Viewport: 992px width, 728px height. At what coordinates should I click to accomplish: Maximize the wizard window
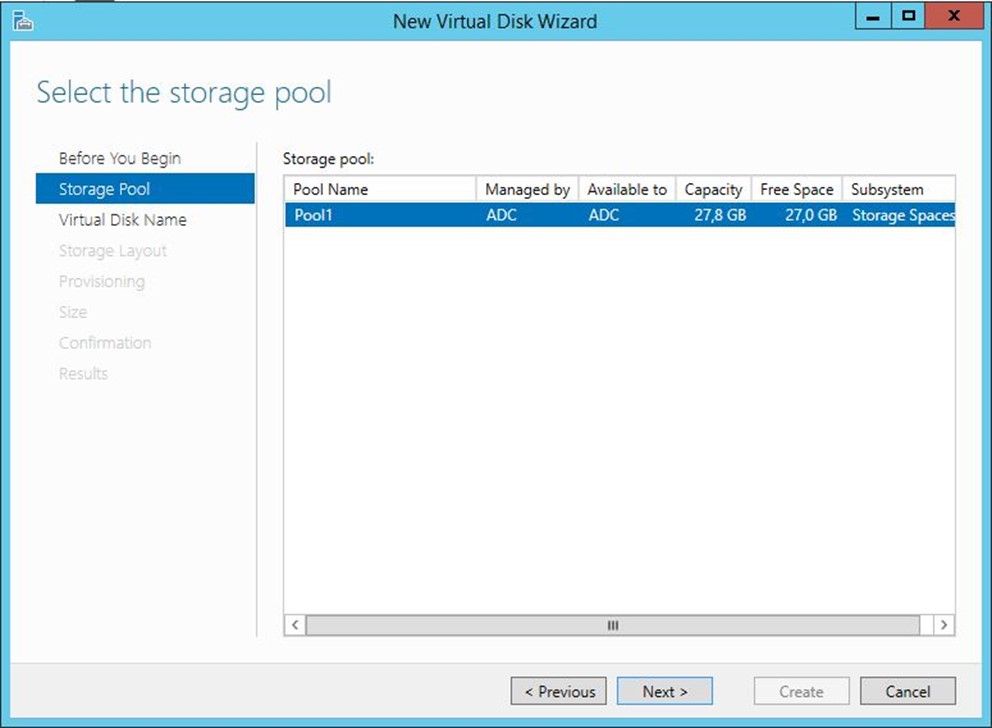tap(908, 16)
